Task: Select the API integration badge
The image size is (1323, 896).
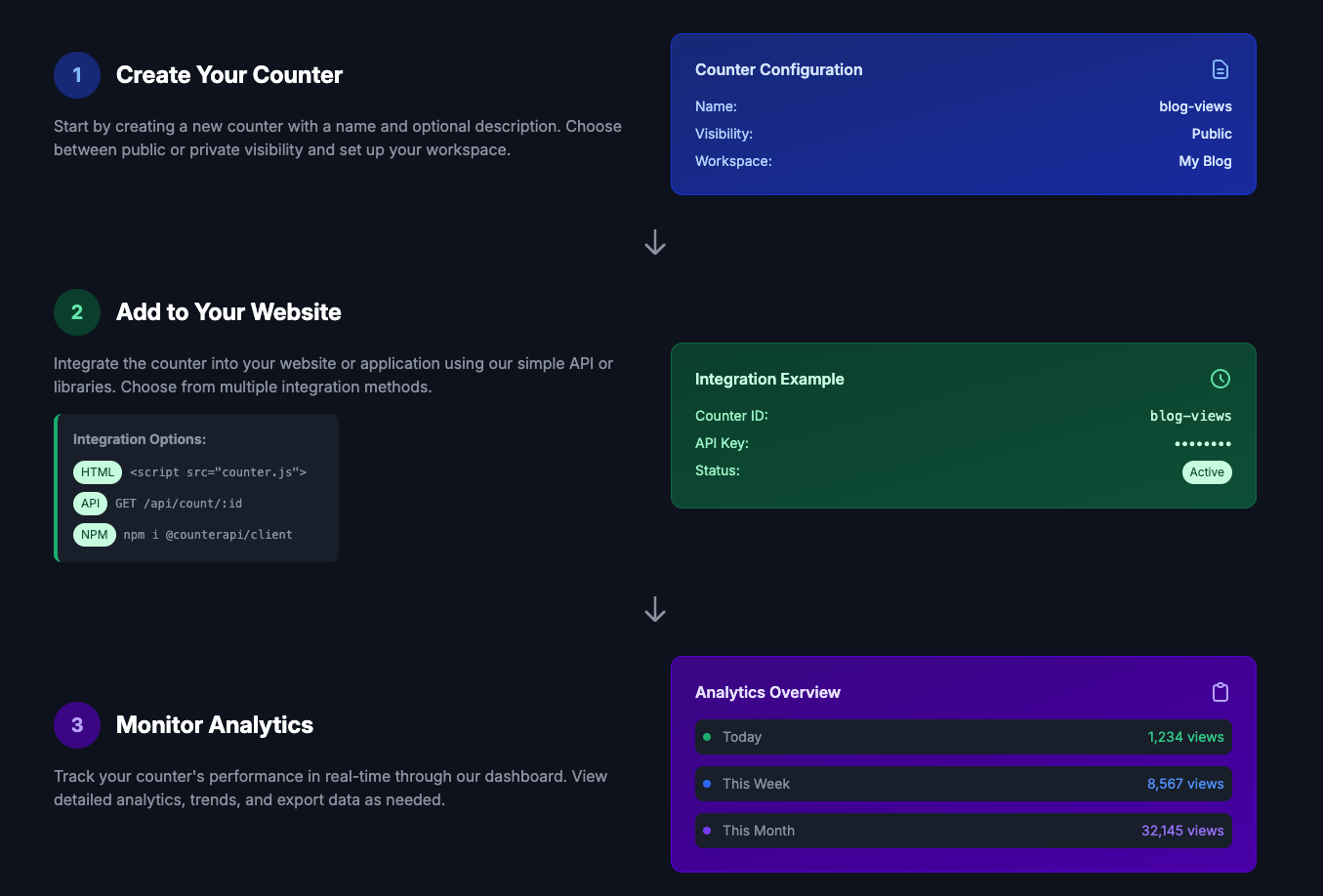Action: [x=91, y=504]
